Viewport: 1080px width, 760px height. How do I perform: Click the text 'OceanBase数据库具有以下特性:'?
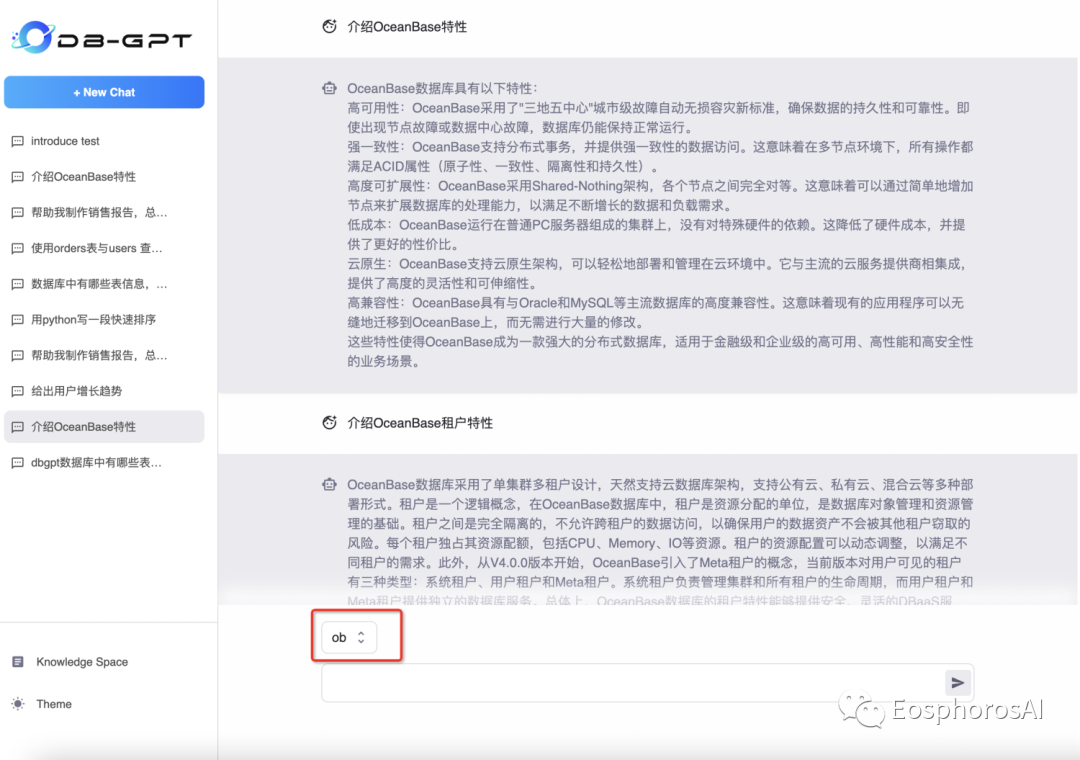click(x=442, y=88)
